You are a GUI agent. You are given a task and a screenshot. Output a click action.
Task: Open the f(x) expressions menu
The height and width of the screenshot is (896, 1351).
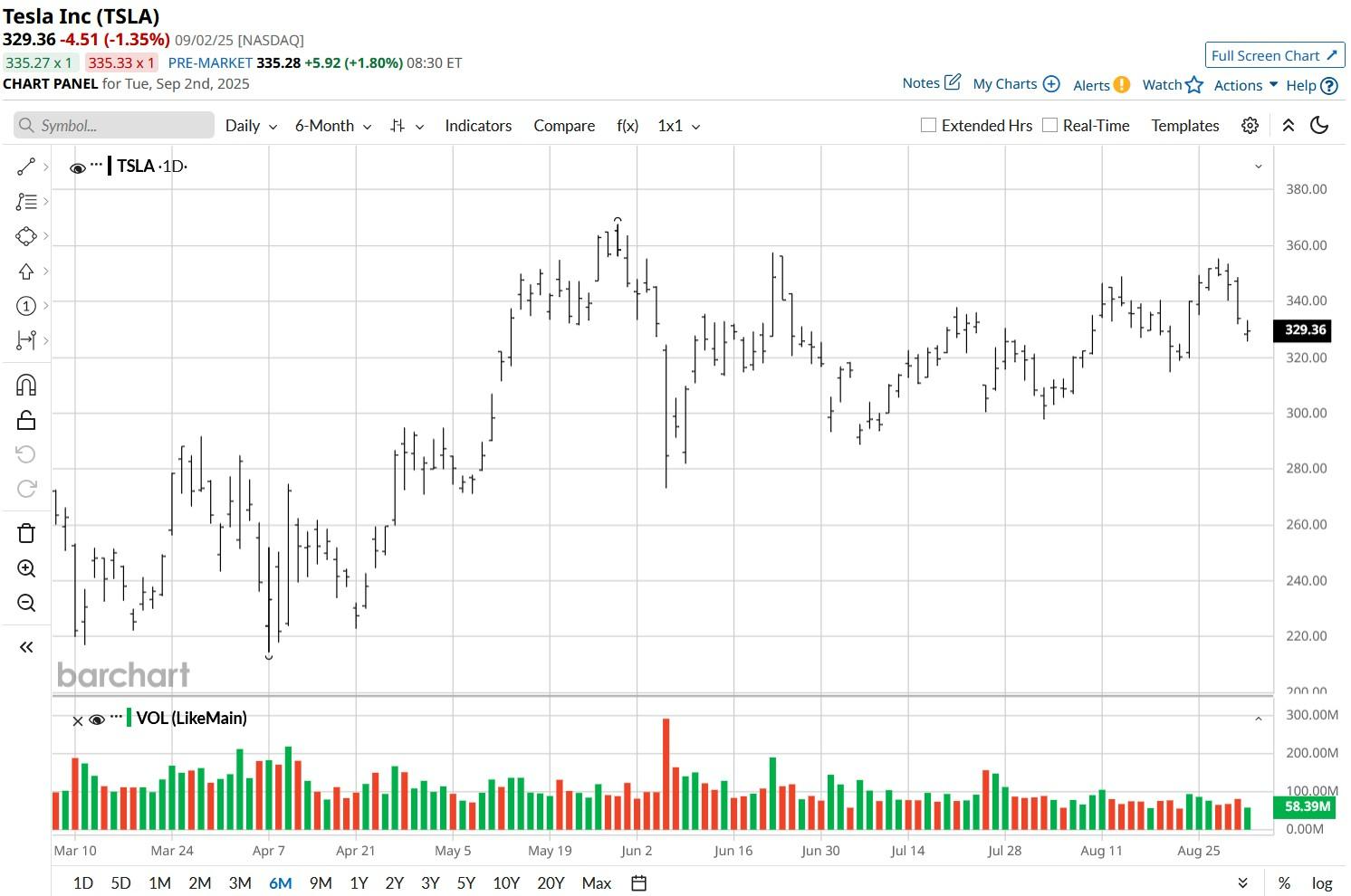628,126
